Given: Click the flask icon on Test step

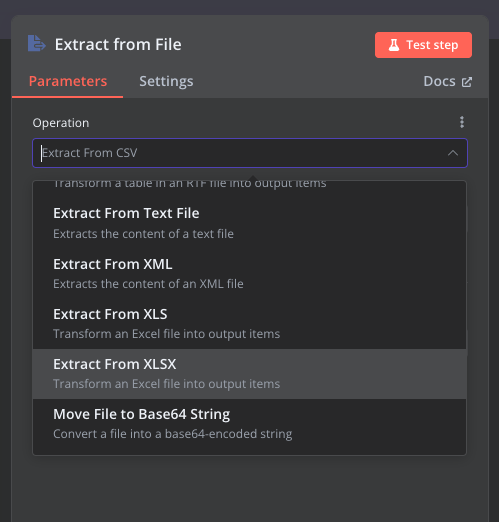Looking at the screenshot, I should pyautogui.click(x=394, y=45).
